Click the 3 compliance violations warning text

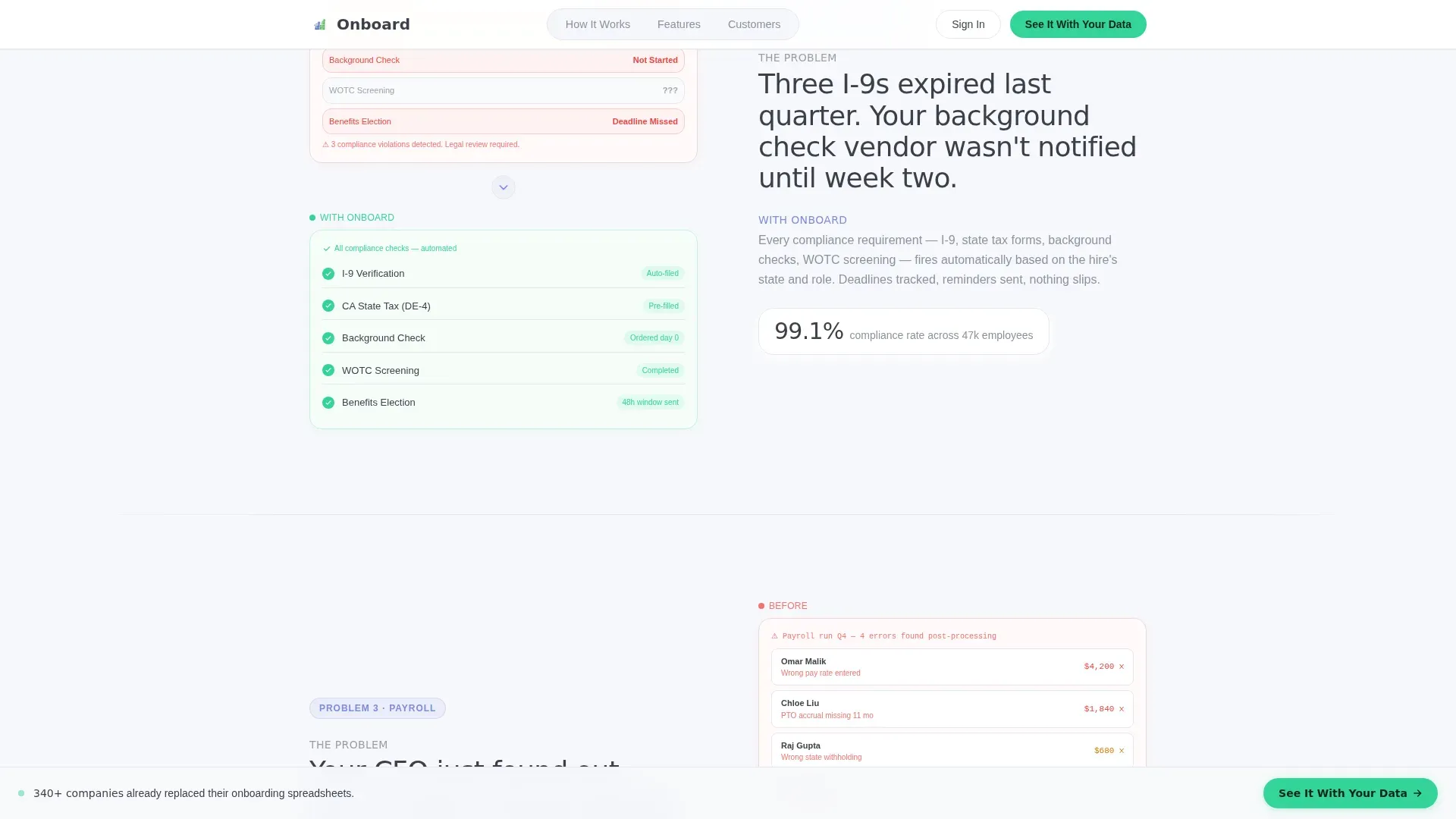(x=421, y=144)
